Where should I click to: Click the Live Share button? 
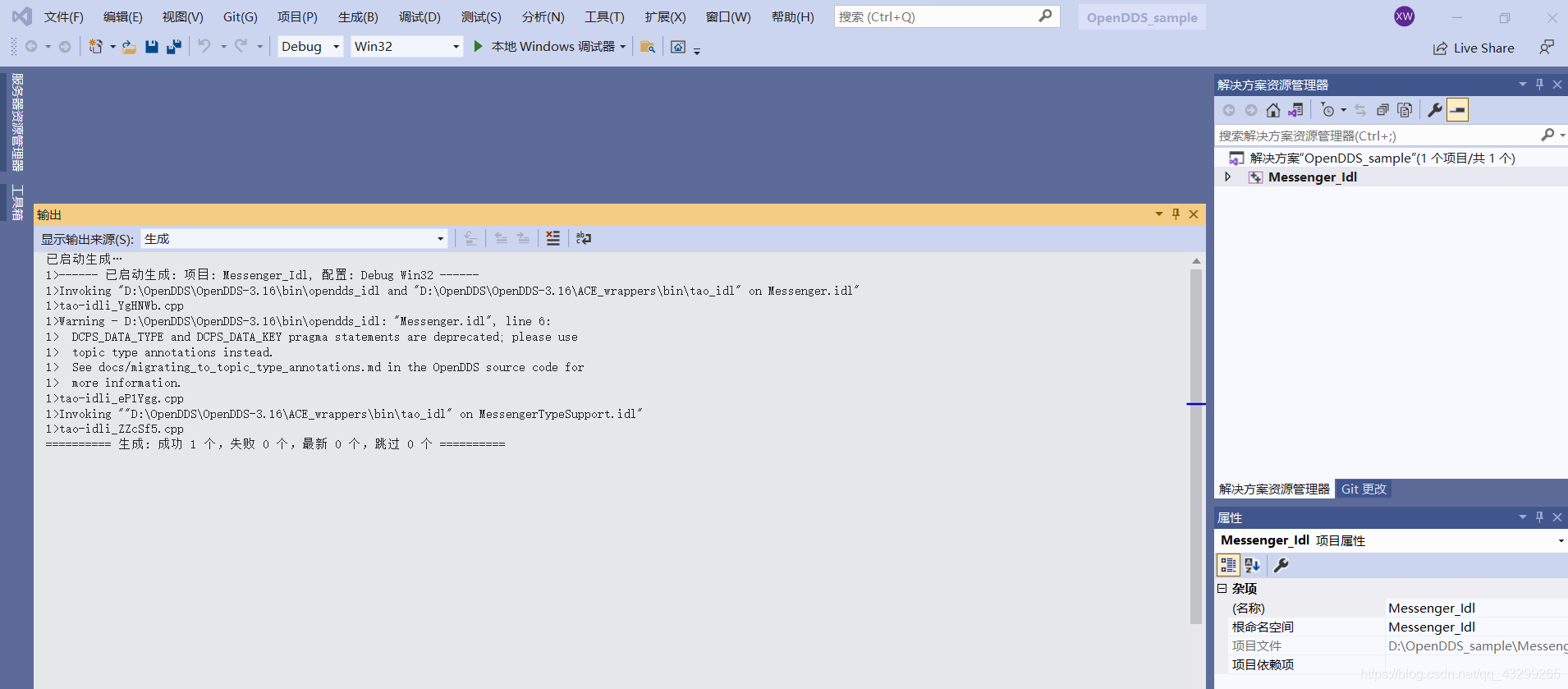coord(1474,48)
